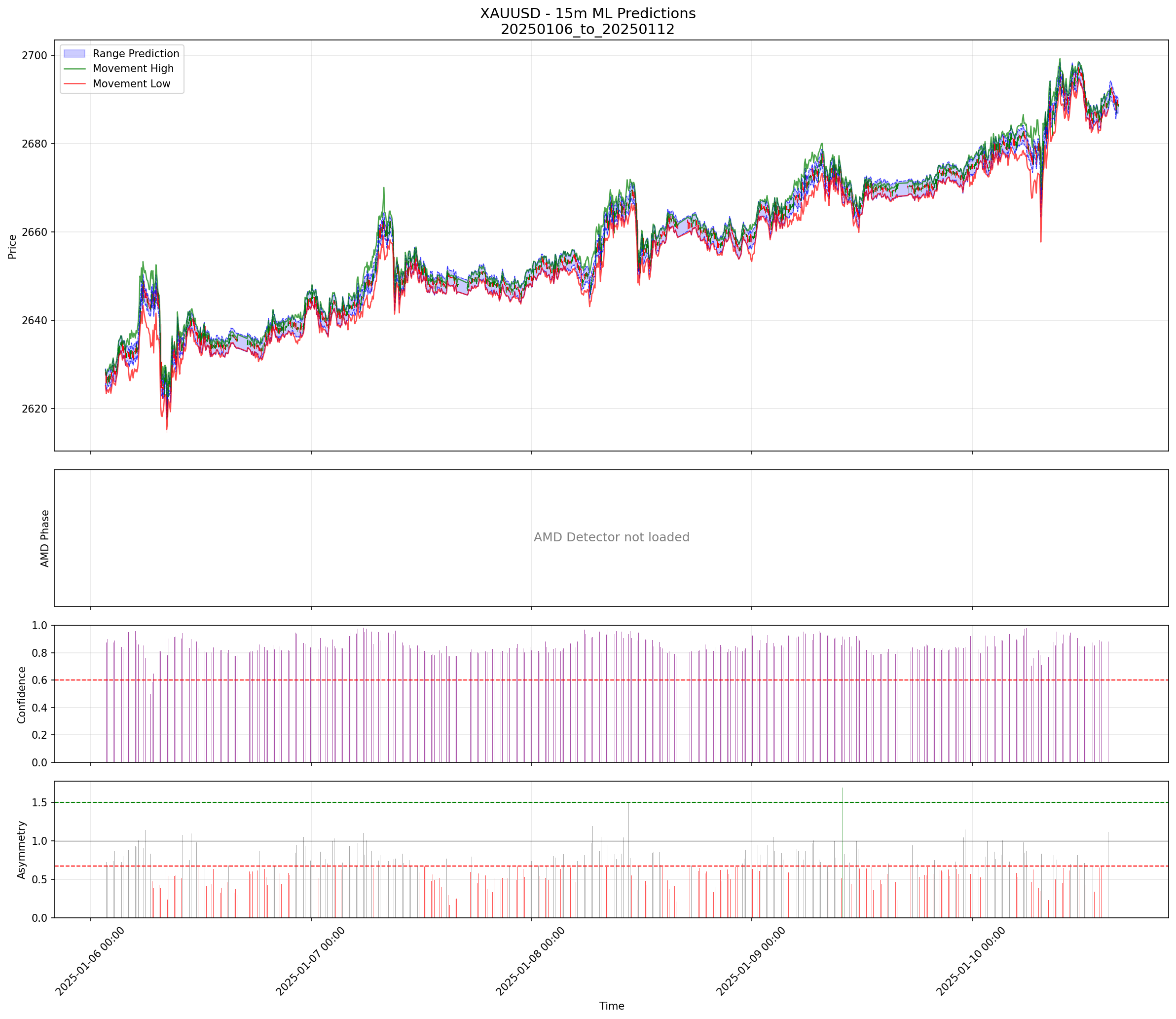Viewport: 1176px width, 1019px height.
Task: Click the Range Prediction legend swatch
Action: (74, 53)
